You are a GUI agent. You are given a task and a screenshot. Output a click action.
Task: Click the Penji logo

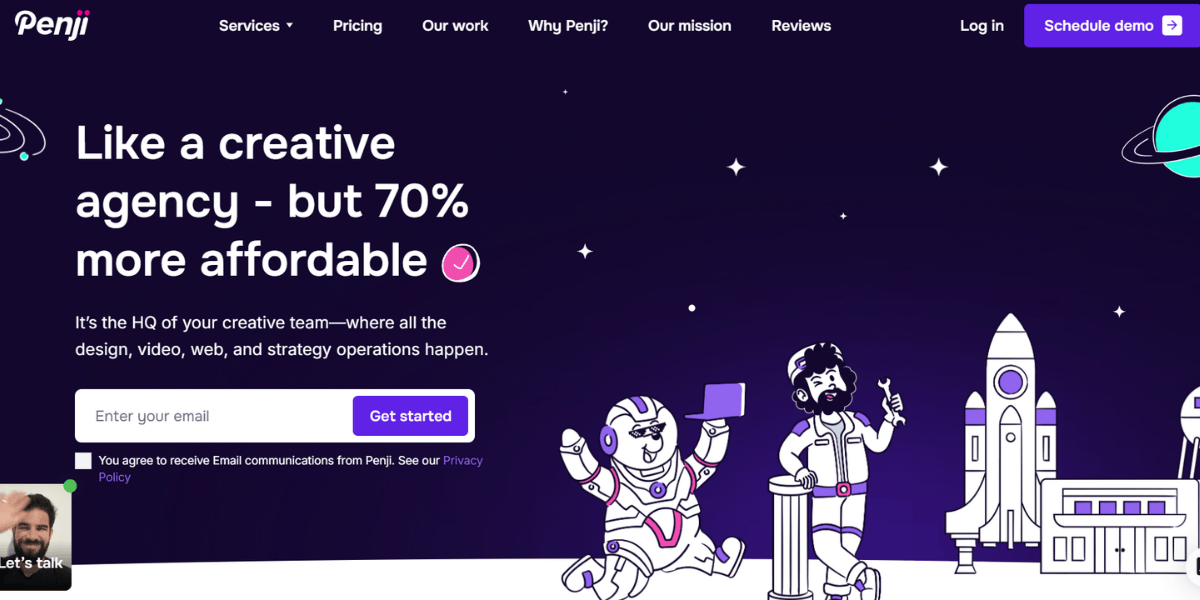[x=52, y=24]
